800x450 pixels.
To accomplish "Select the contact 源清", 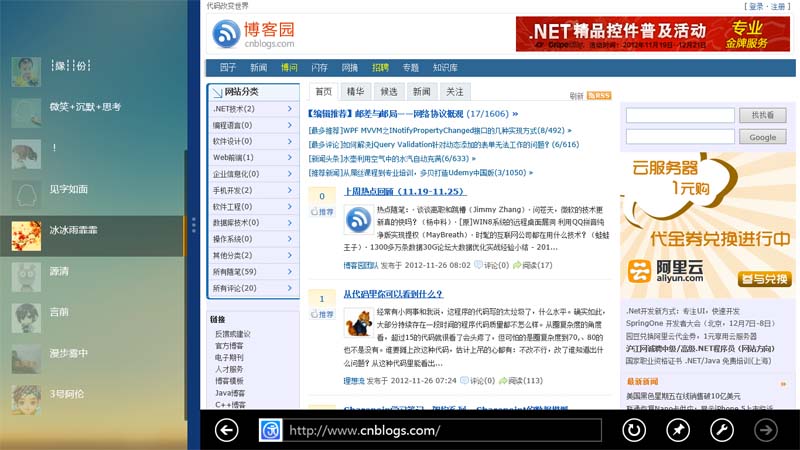I will [92, 277].
